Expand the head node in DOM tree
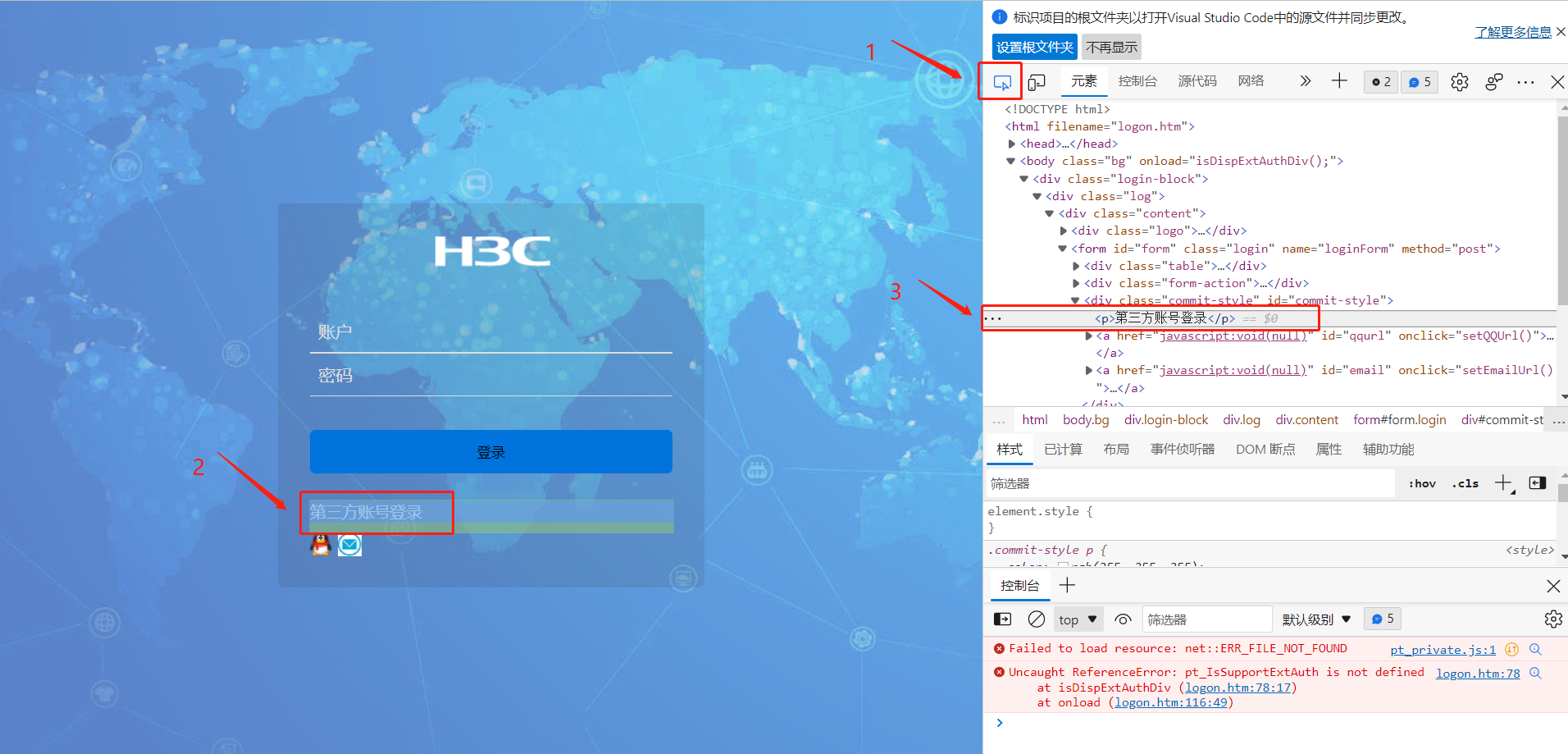 (1012, 144)
